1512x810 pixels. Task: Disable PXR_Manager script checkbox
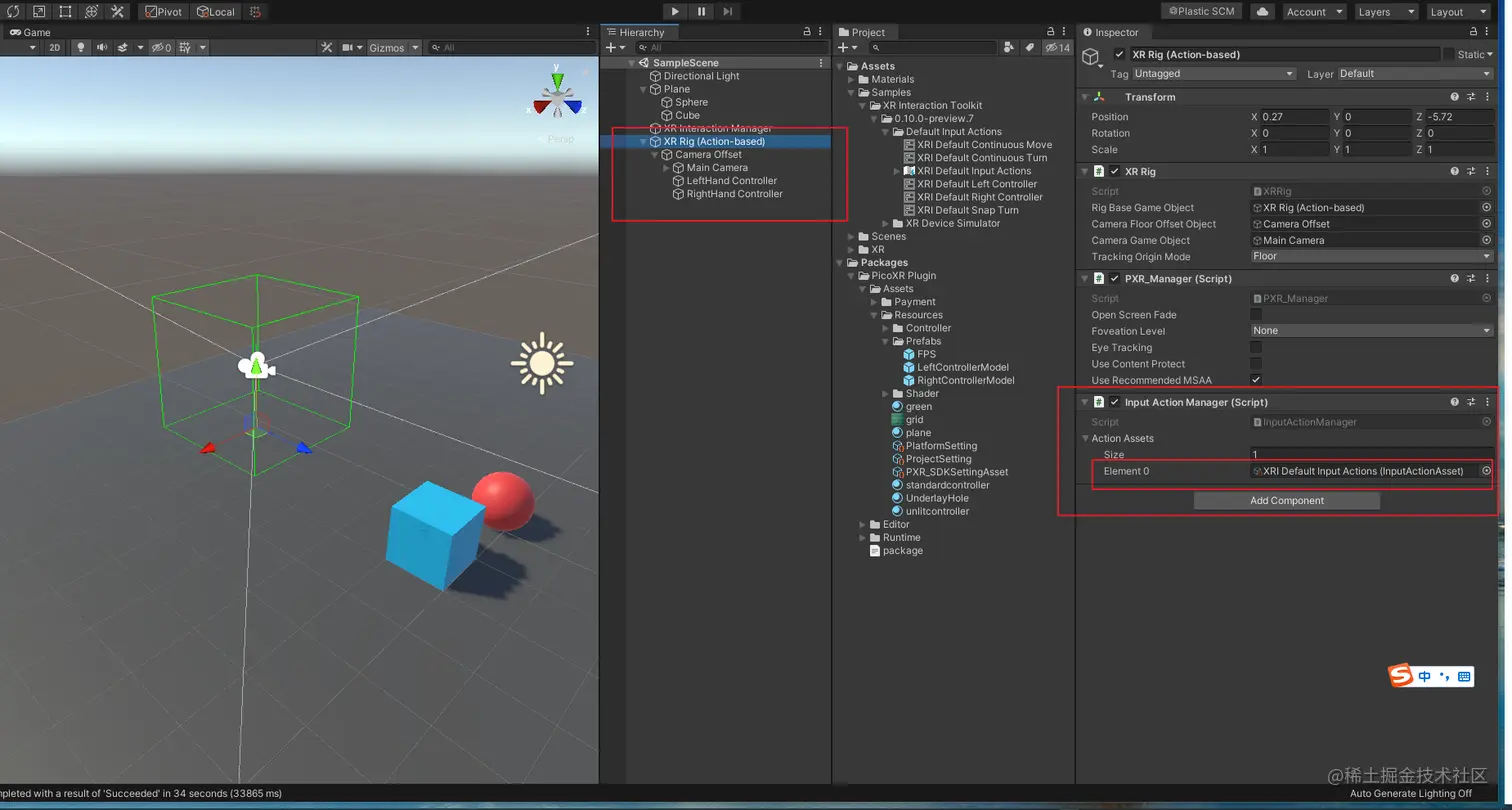1114,278
